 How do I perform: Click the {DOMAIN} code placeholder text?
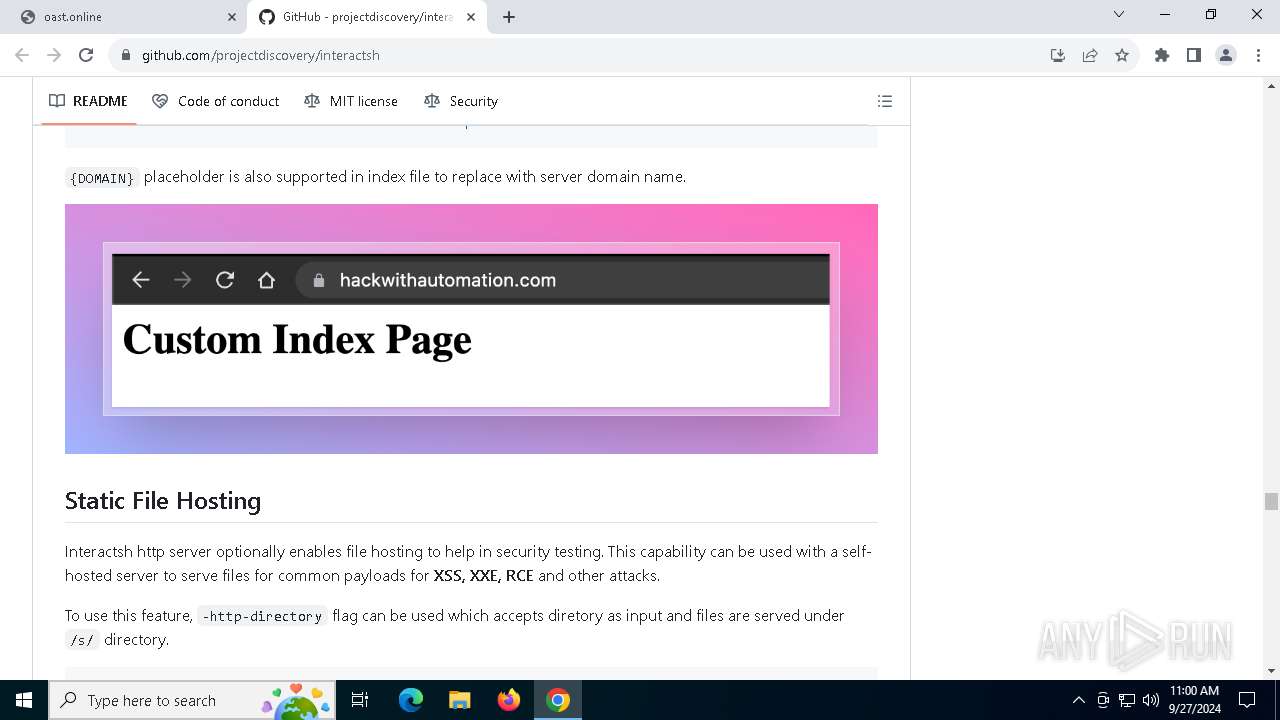pyautogui.click(x=102, y=178)
